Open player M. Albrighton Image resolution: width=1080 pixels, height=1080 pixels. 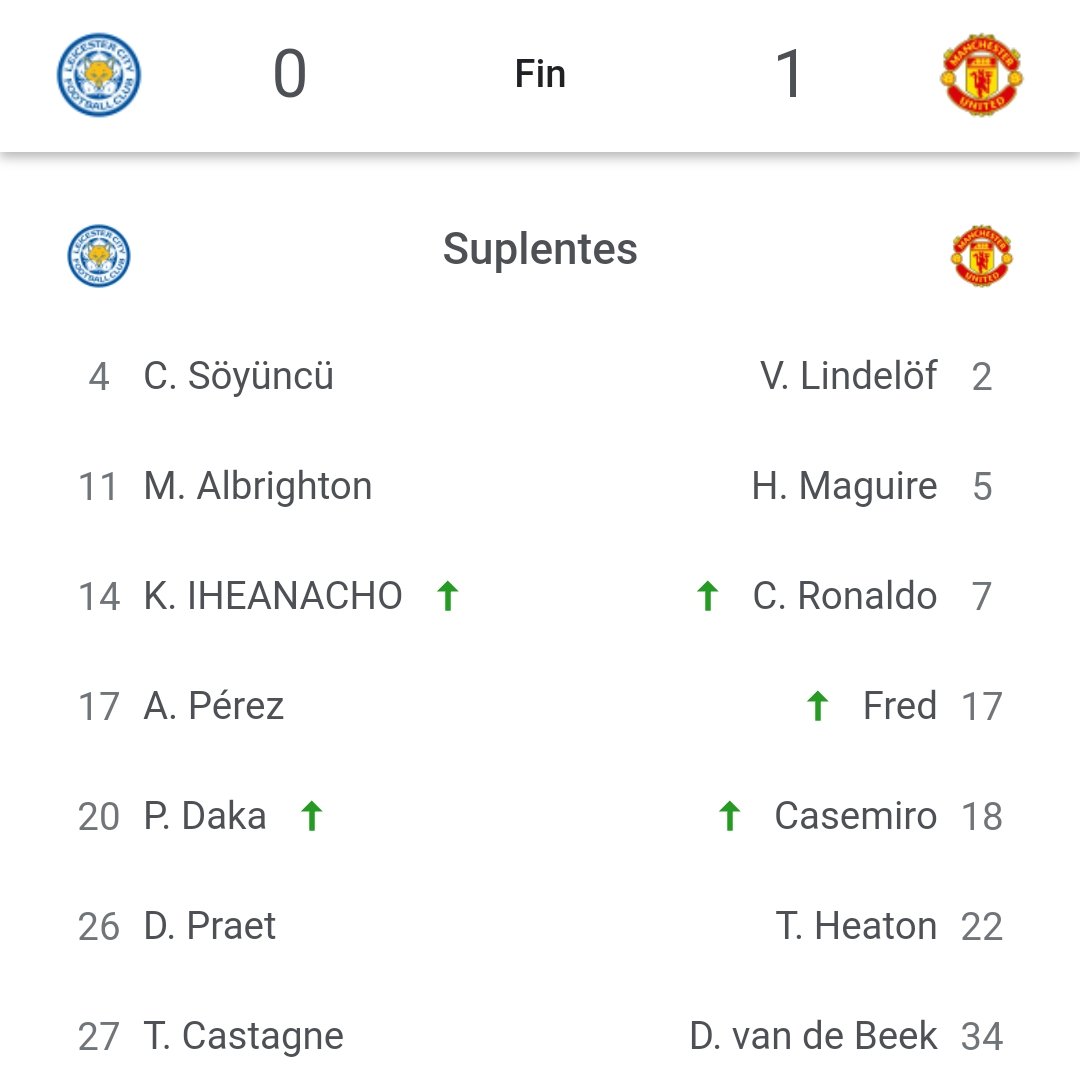[258, 486]
